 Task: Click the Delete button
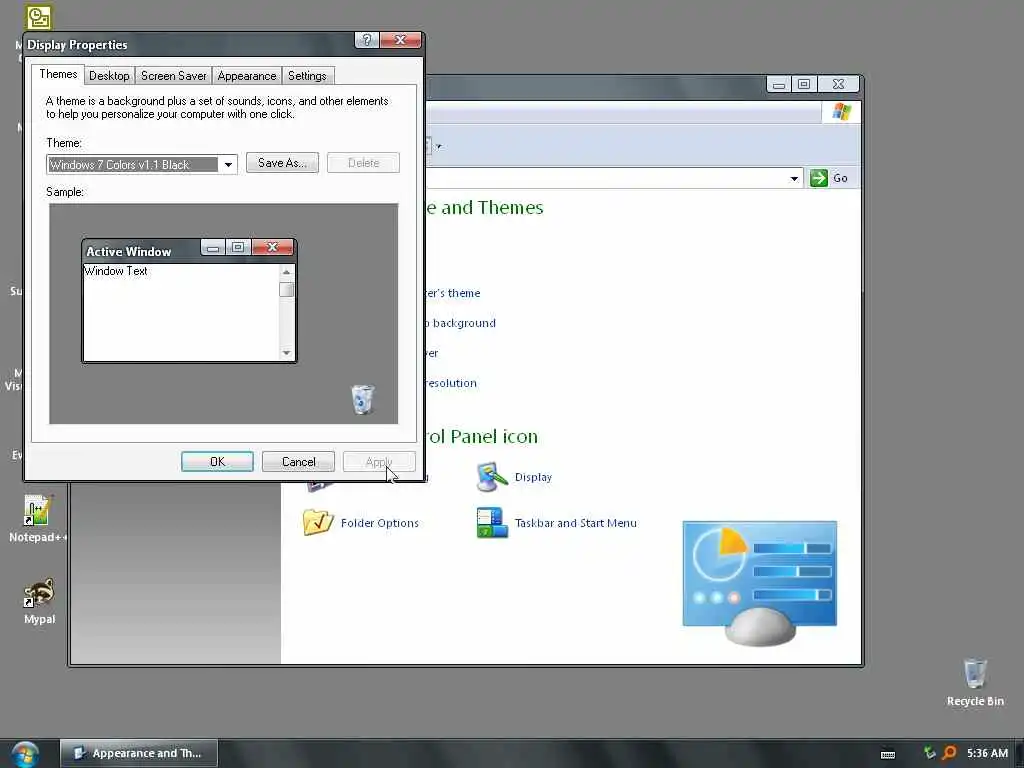(363, 163)
